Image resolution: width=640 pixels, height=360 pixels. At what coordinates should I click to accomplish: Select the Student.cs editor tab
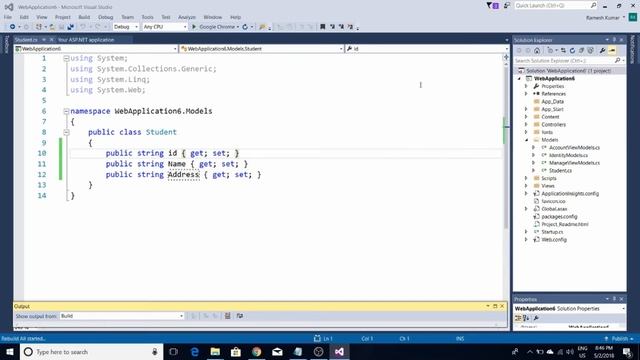coord(26,40)
